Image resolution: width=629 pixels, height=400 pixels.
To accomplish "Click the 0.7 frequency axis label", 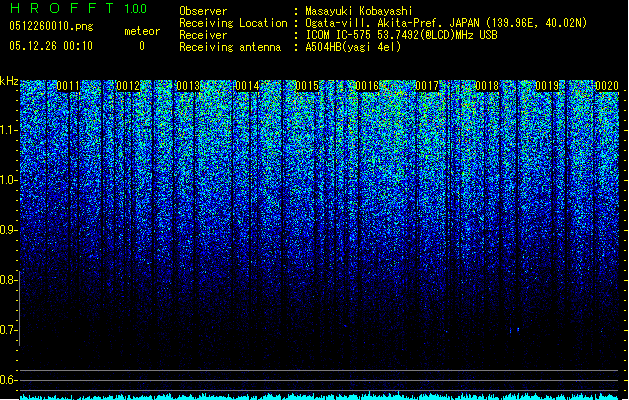I will [x=8, y=330].
